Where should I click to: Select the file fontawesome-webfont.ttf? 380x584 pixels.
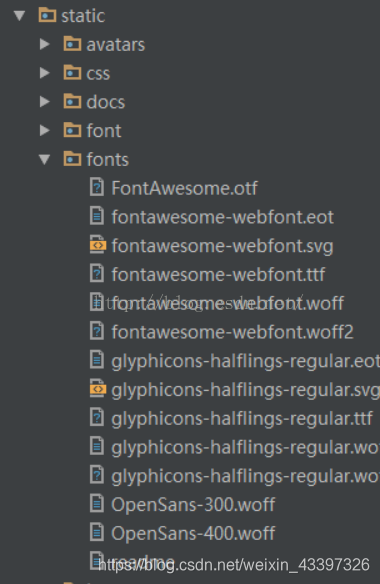pyautogui.click(x=218, y=275)
